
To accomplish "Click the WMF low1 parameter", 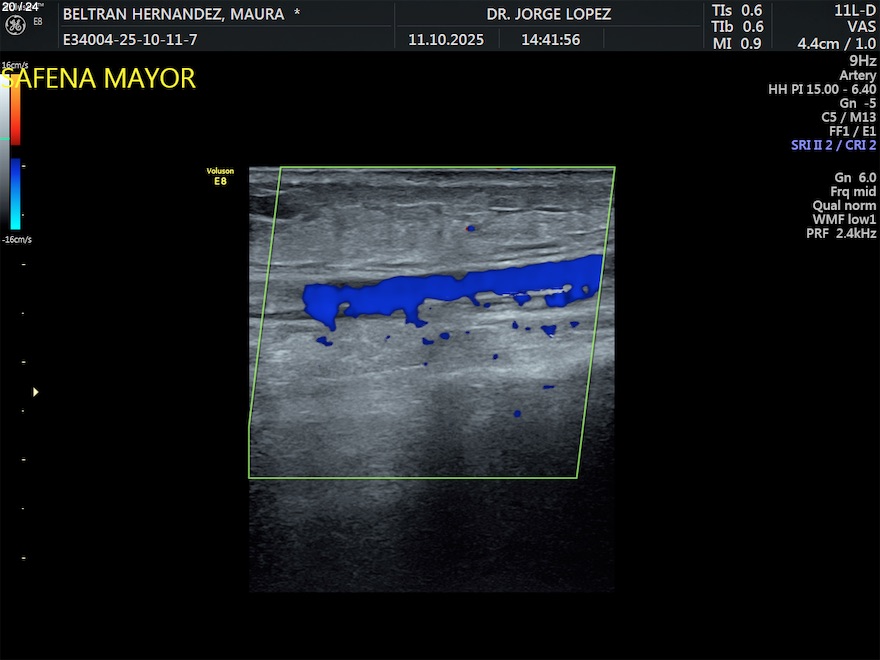I will point(844,219).
